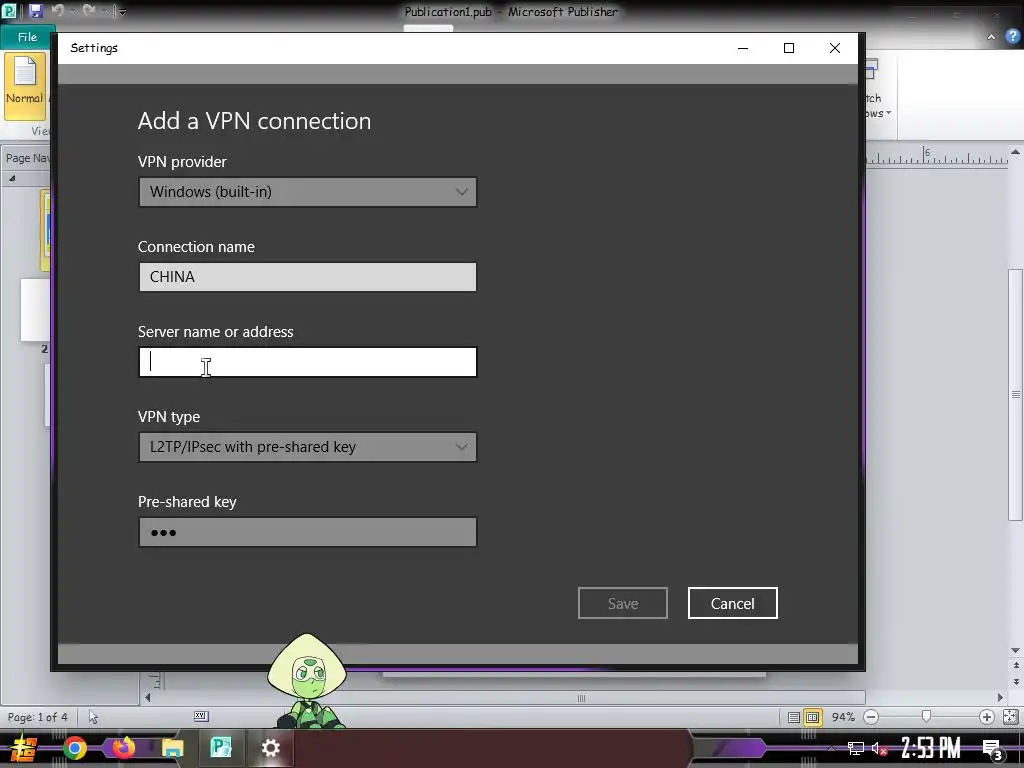Undo via Publisher Quick Access toolbar

click(57, 10)
